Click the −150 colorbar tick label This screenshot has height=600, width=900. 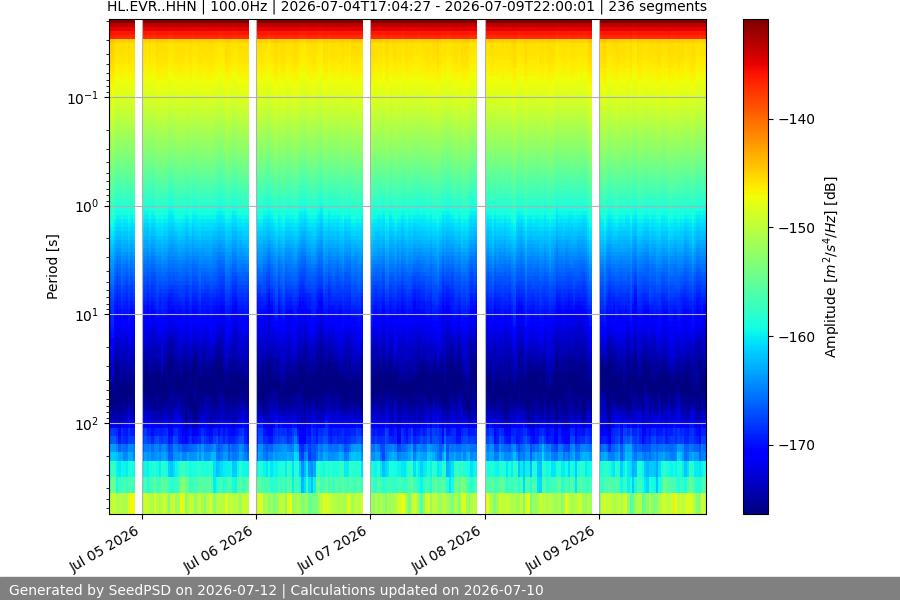pos(797,228)
